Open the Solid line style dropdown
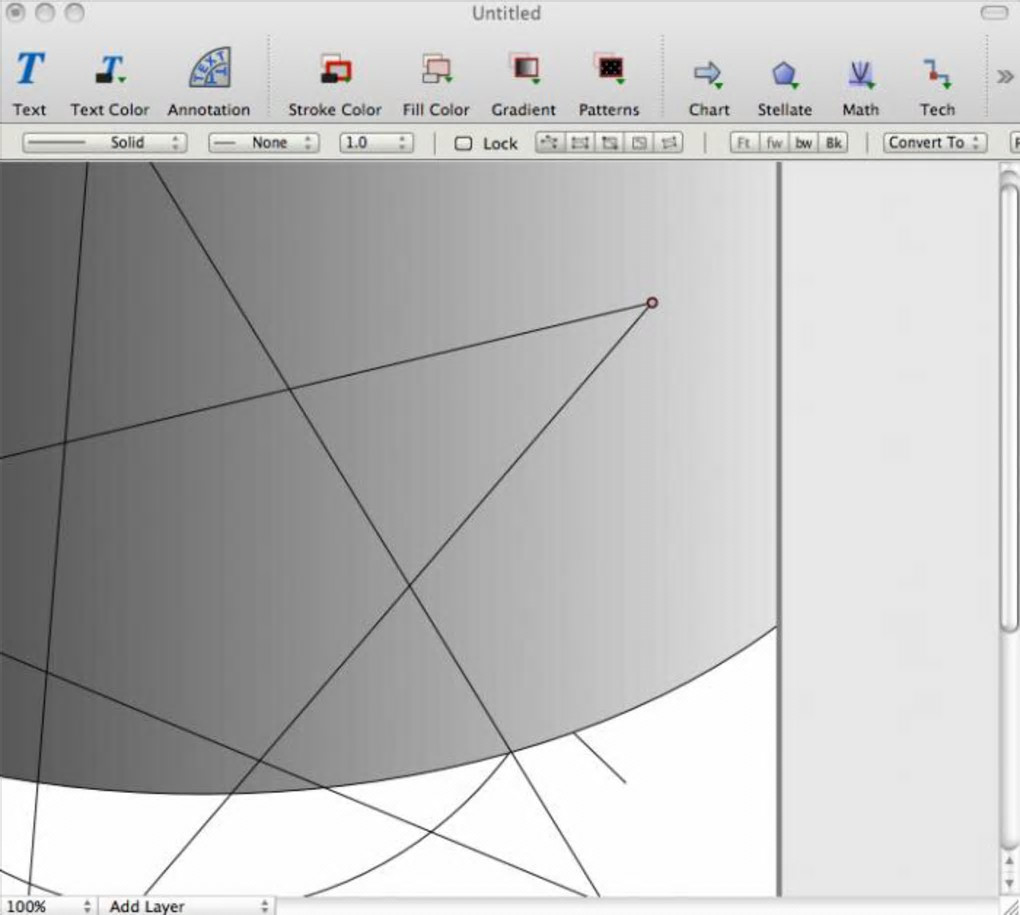1020x915 pixels. 105,143
